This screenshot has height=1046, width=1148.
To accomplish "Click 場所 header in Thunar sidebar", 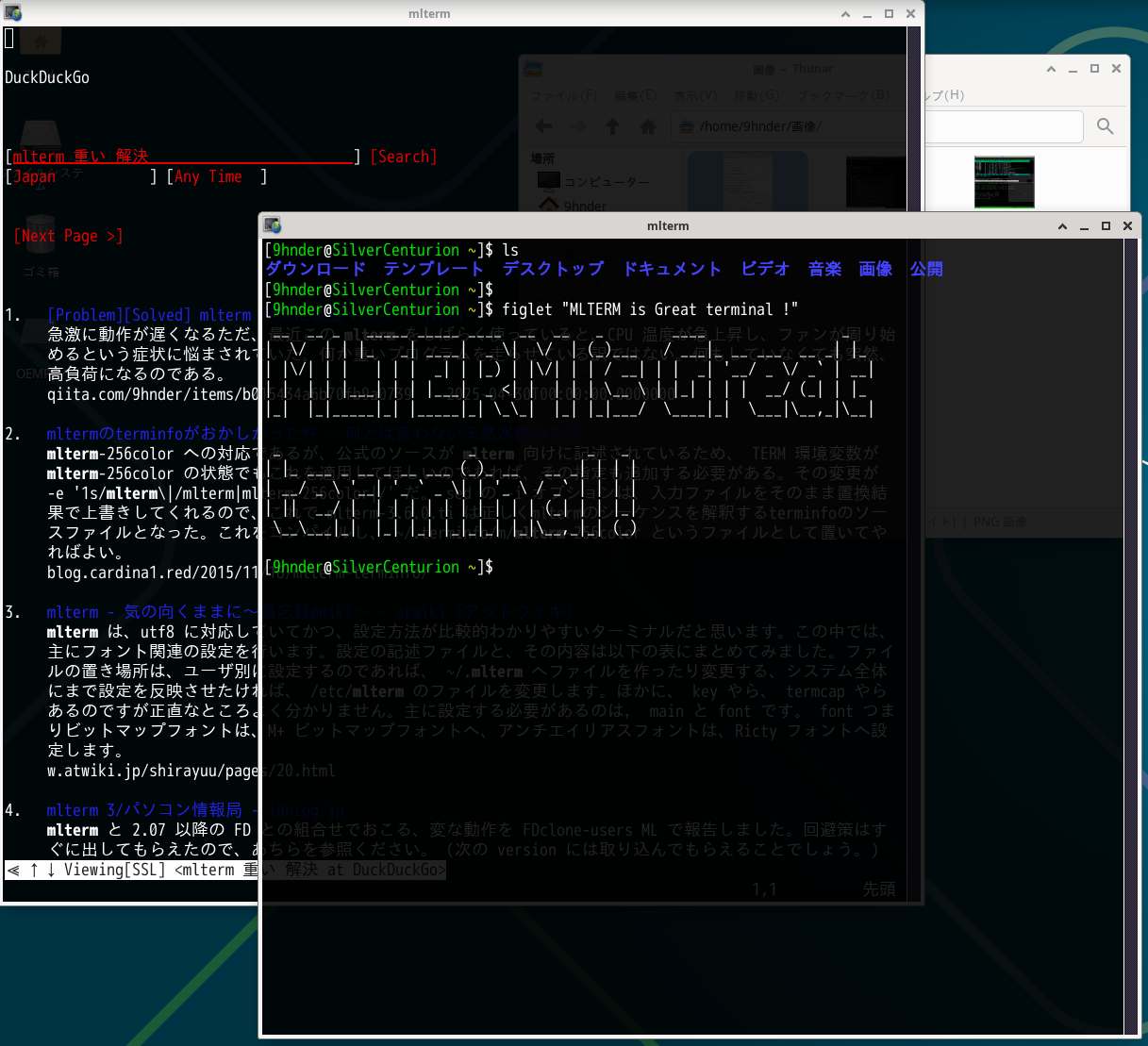I will (x=542, y=158).
